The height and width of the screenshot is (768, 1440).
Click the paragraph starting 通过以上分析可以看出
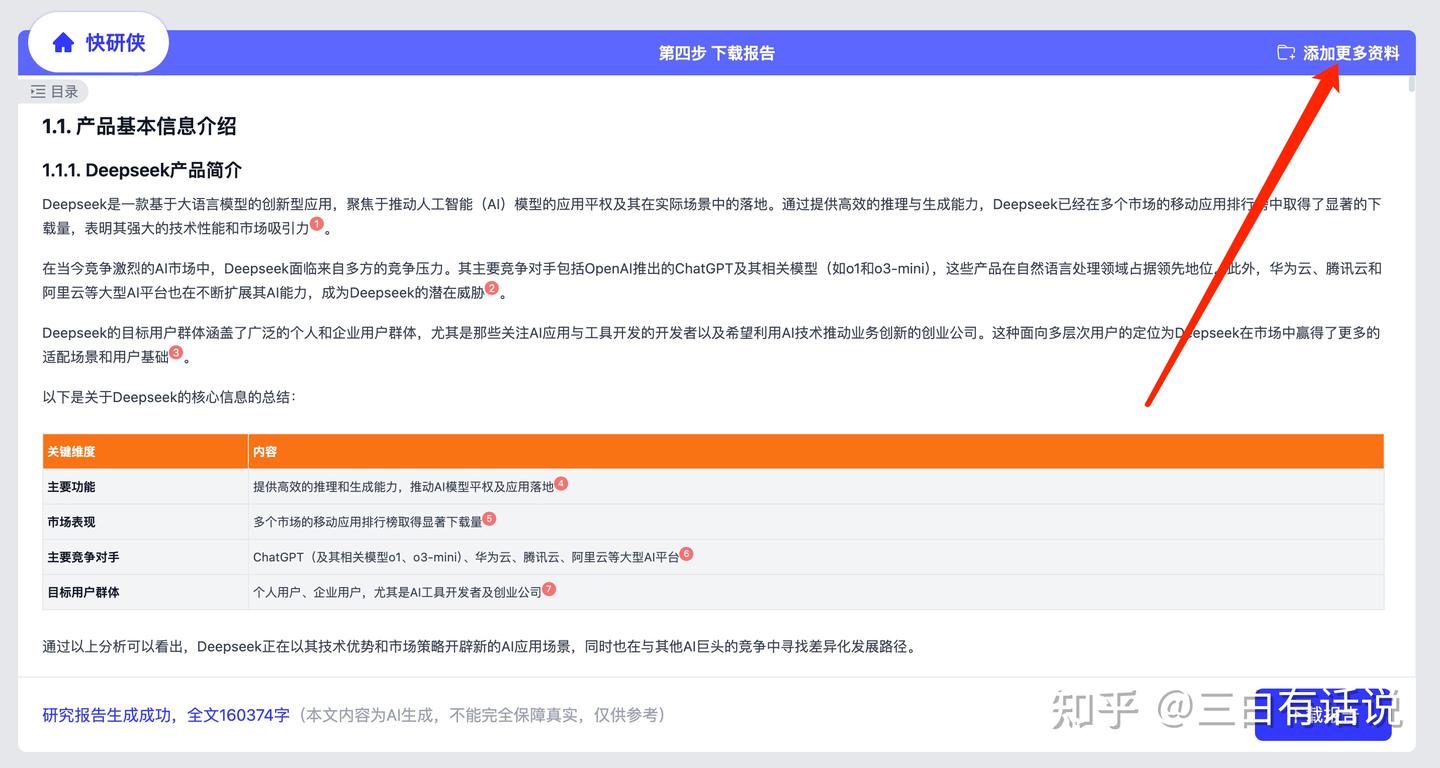[x=479, y=646]
